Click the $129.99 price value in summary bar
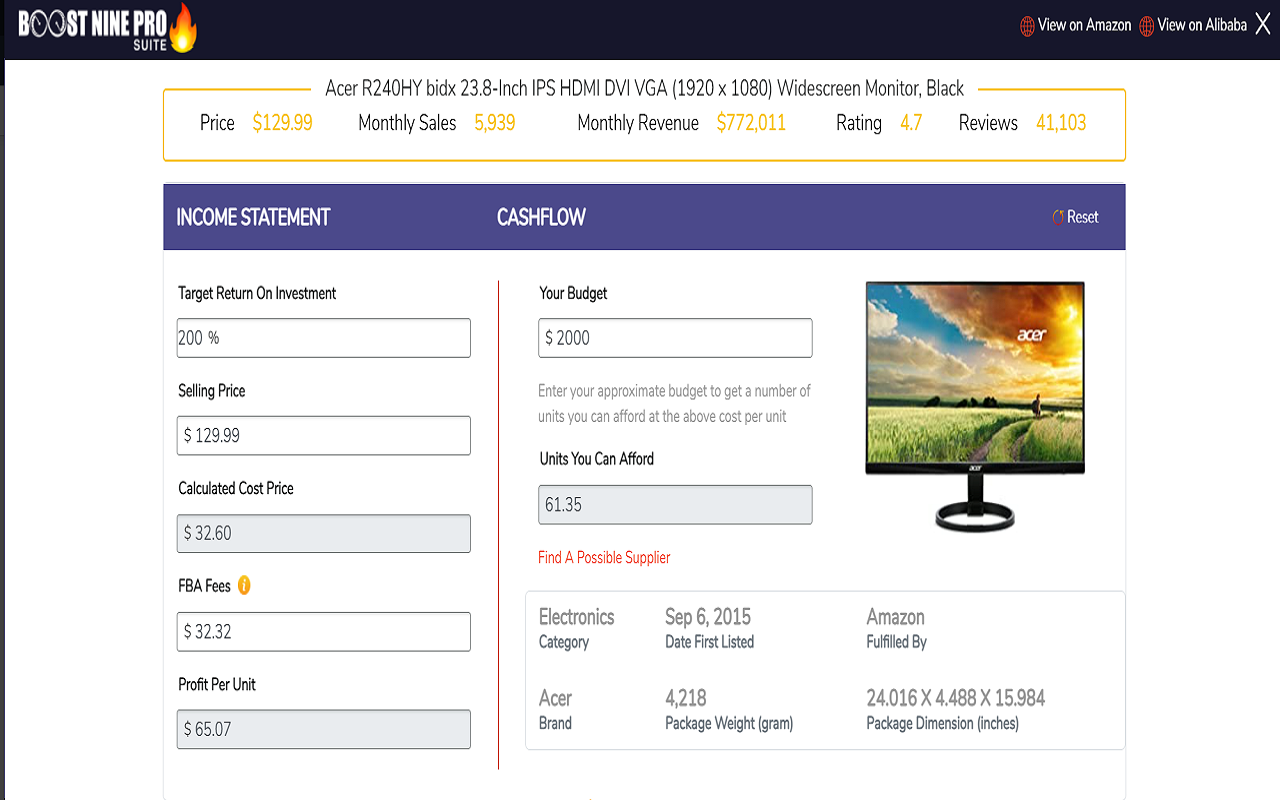 282,123
